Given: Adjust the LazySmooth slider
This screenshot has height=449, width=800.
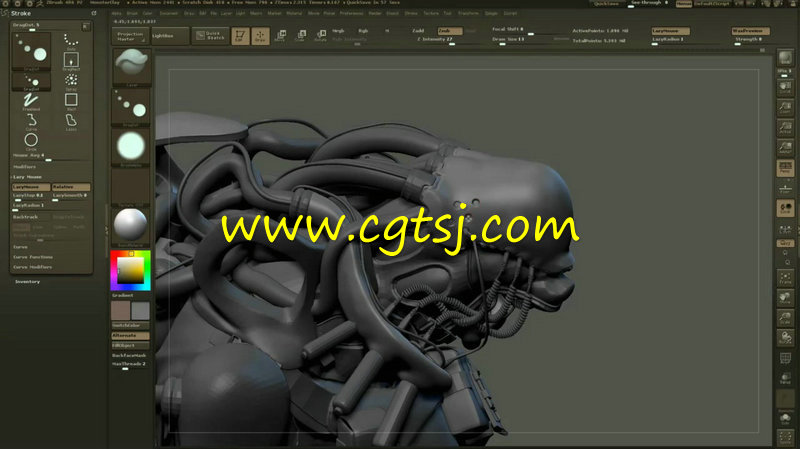Looking at the screenshot, I should (x=70, y=196).
